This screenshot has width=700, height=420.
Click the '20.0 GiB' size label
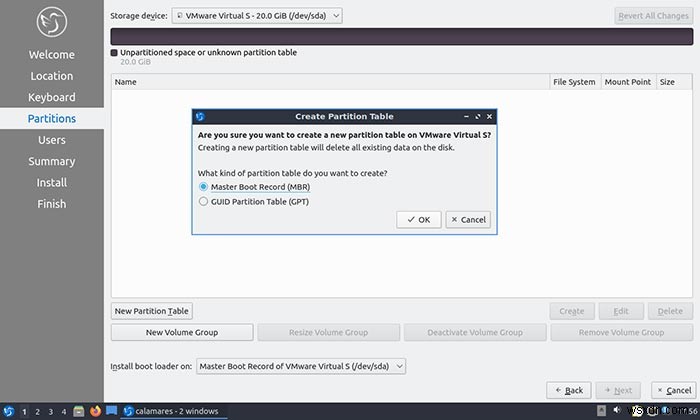point(135,62)
